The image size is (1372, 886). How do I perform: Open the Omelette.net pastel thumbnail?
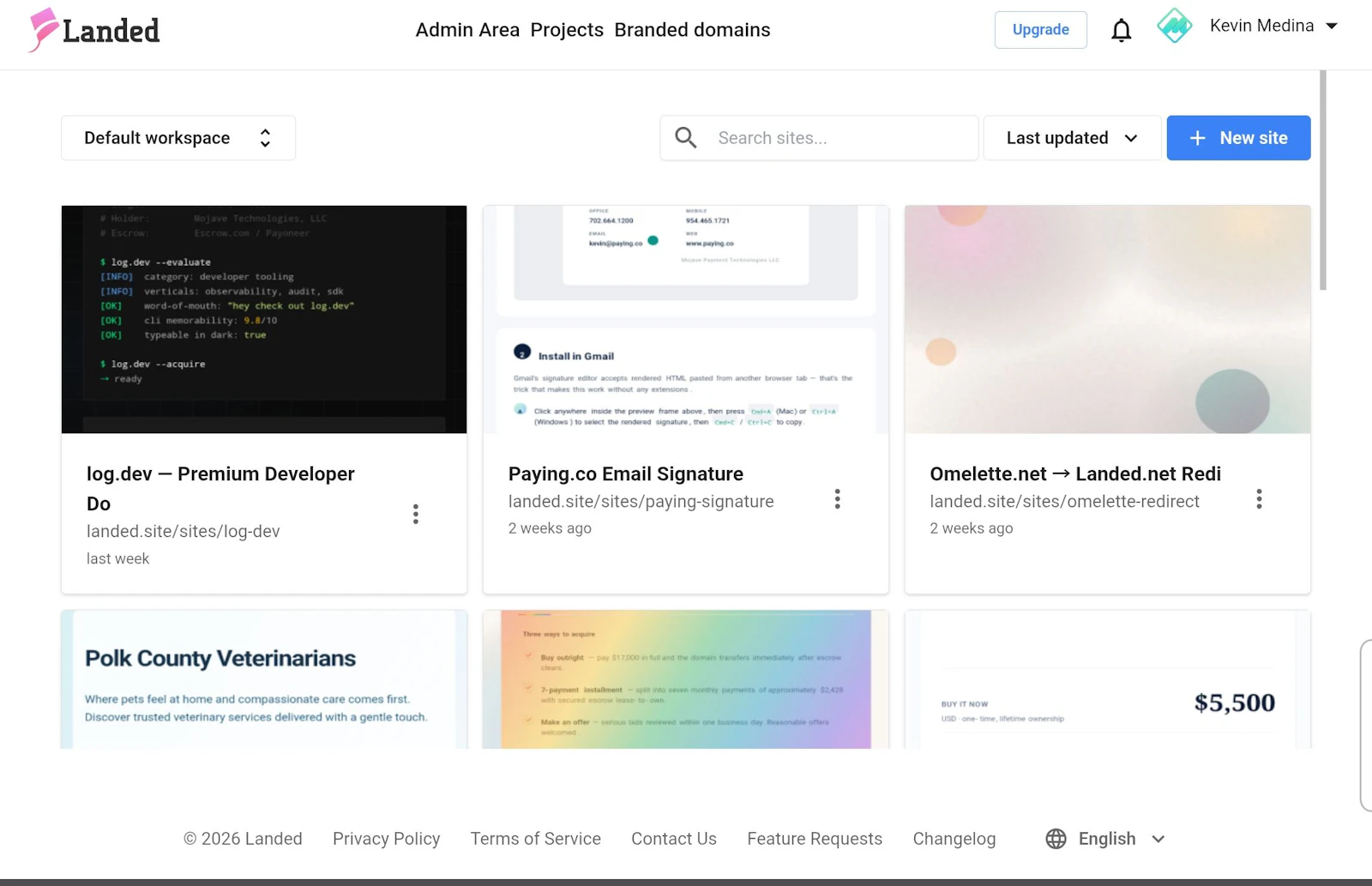tap(1108, 319)
